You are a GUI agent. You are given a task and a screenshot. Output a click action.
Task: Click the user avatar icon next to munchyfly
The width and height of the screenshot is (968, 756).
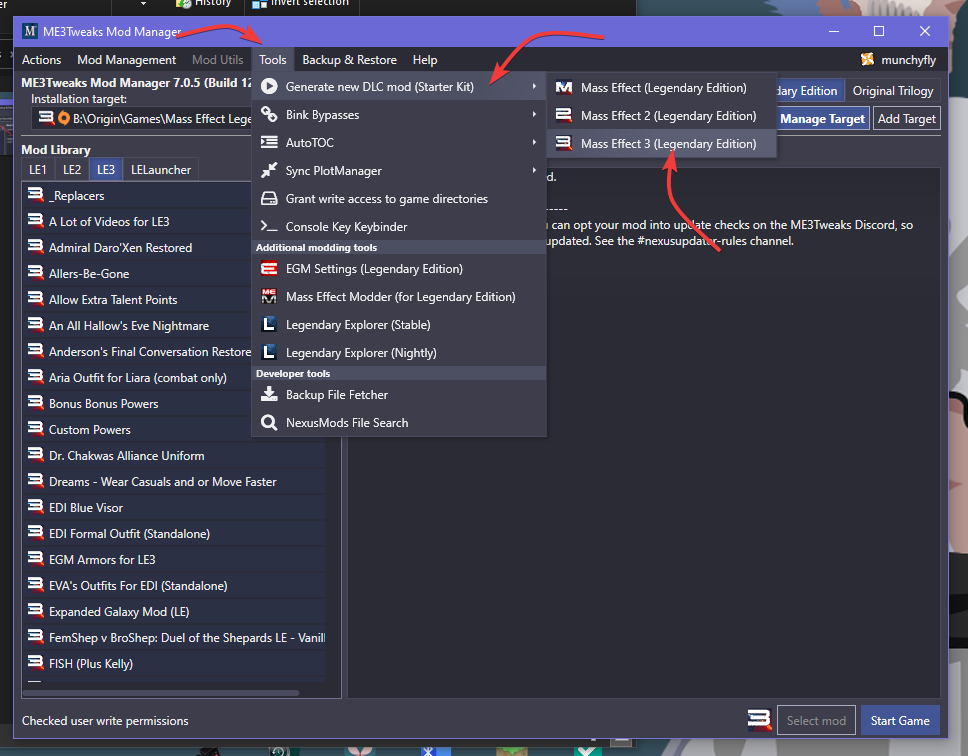[x=867, y=59]
